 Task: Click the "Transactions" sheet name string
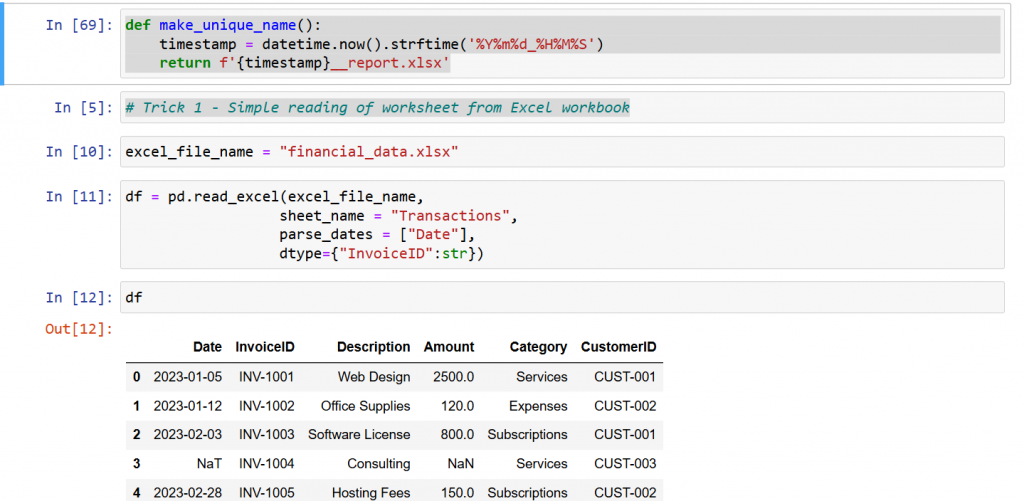pos(450,216)
